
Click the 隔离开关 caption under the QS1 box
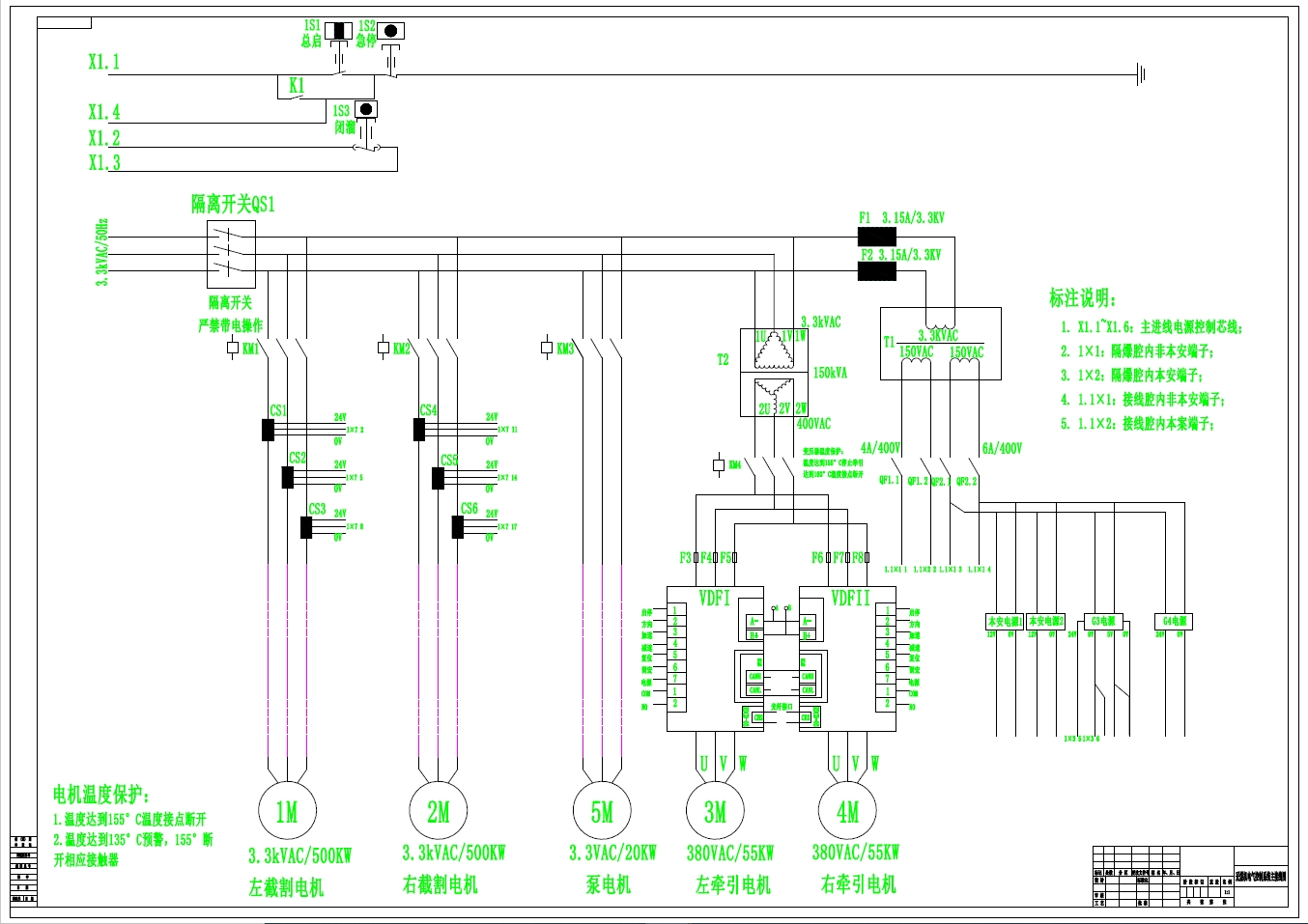click(230, 303)
